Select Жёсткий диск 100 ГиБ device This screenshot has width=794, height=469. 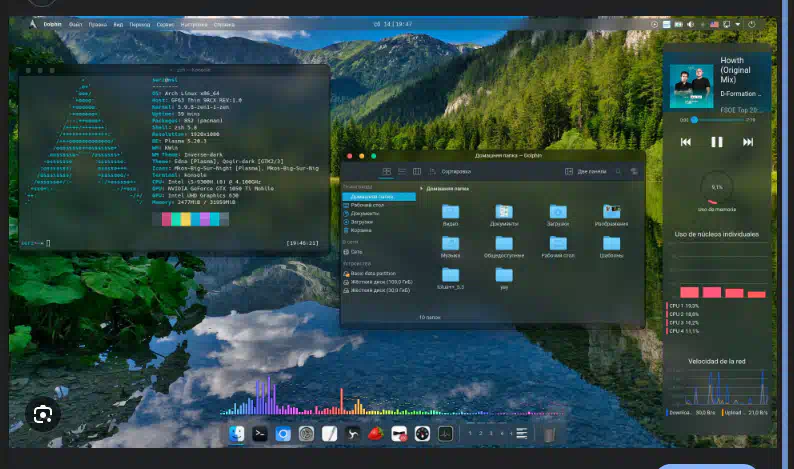tap(379, 282)
